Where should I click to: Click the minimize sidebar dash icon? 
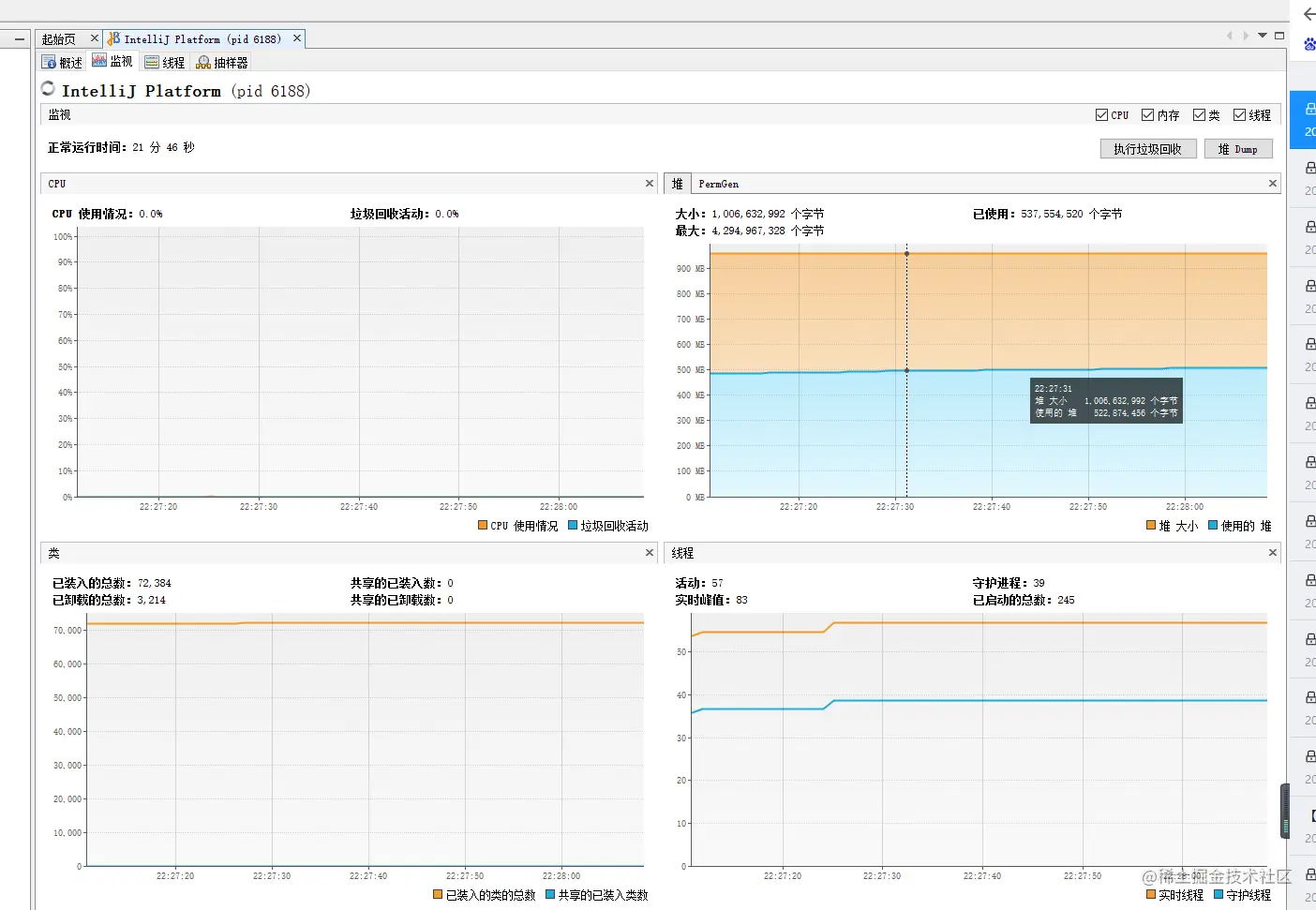click(x=20, y=39)
